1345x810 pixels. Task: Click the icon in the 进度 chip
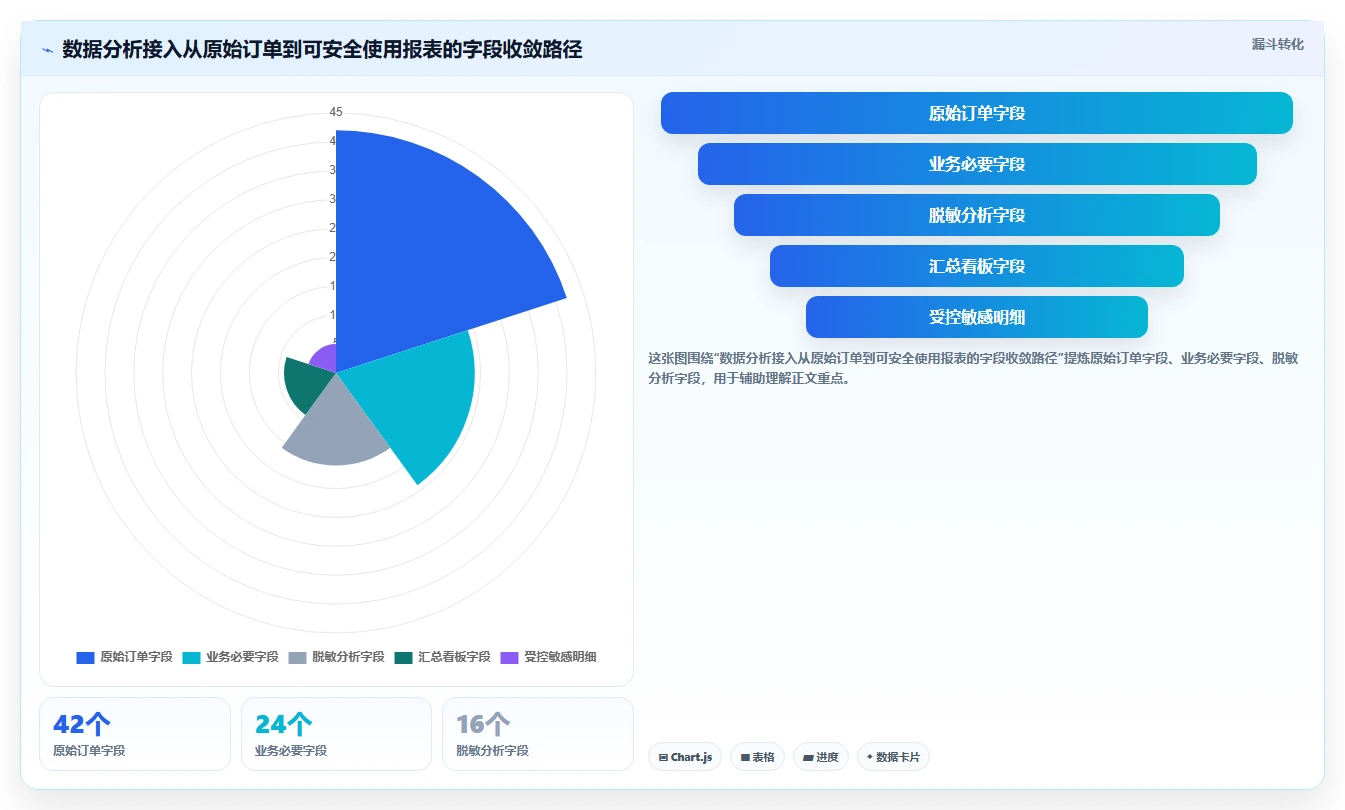click(808, 758)
